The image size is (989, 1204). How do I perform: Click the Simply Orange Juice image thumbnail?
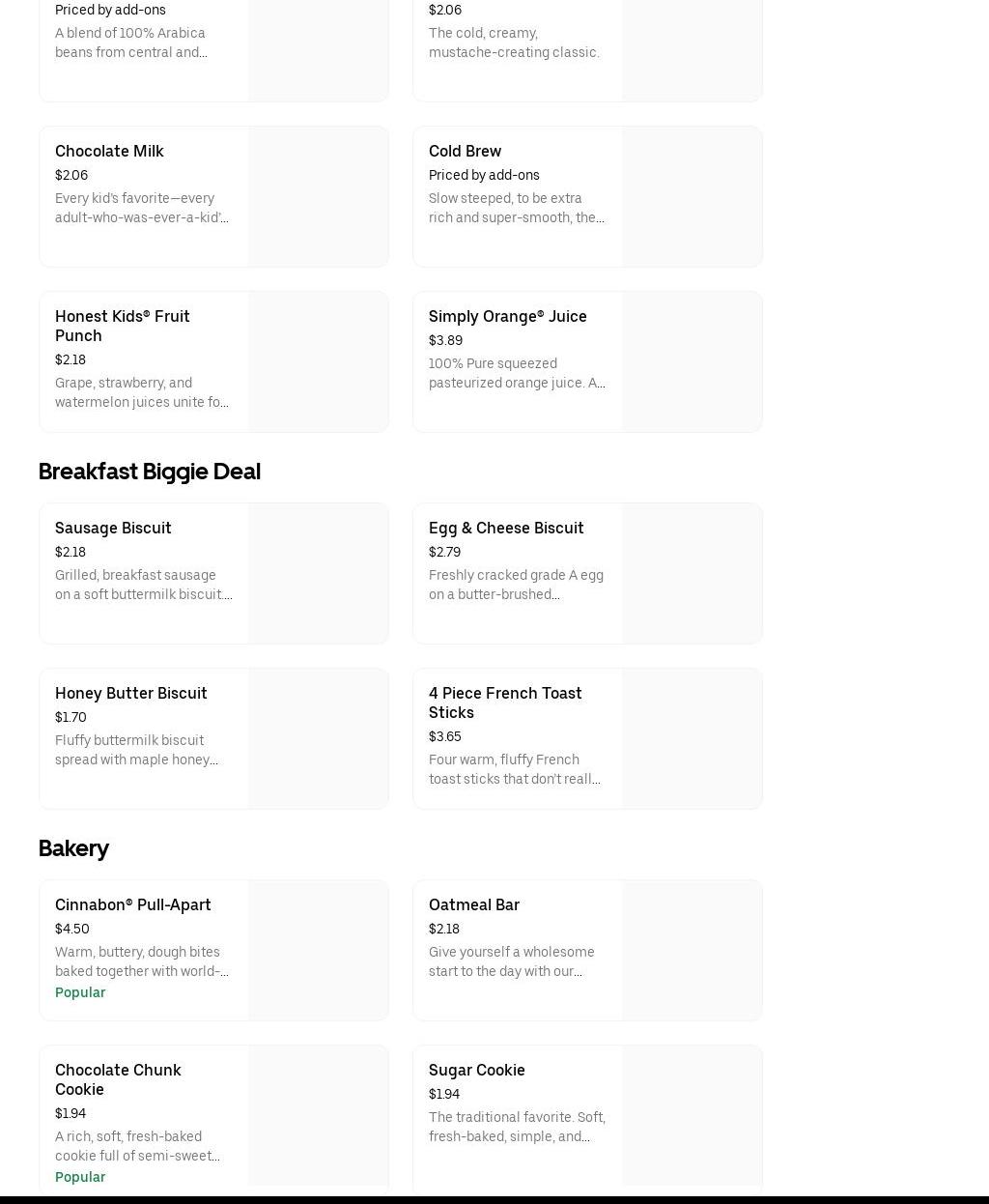692,362
